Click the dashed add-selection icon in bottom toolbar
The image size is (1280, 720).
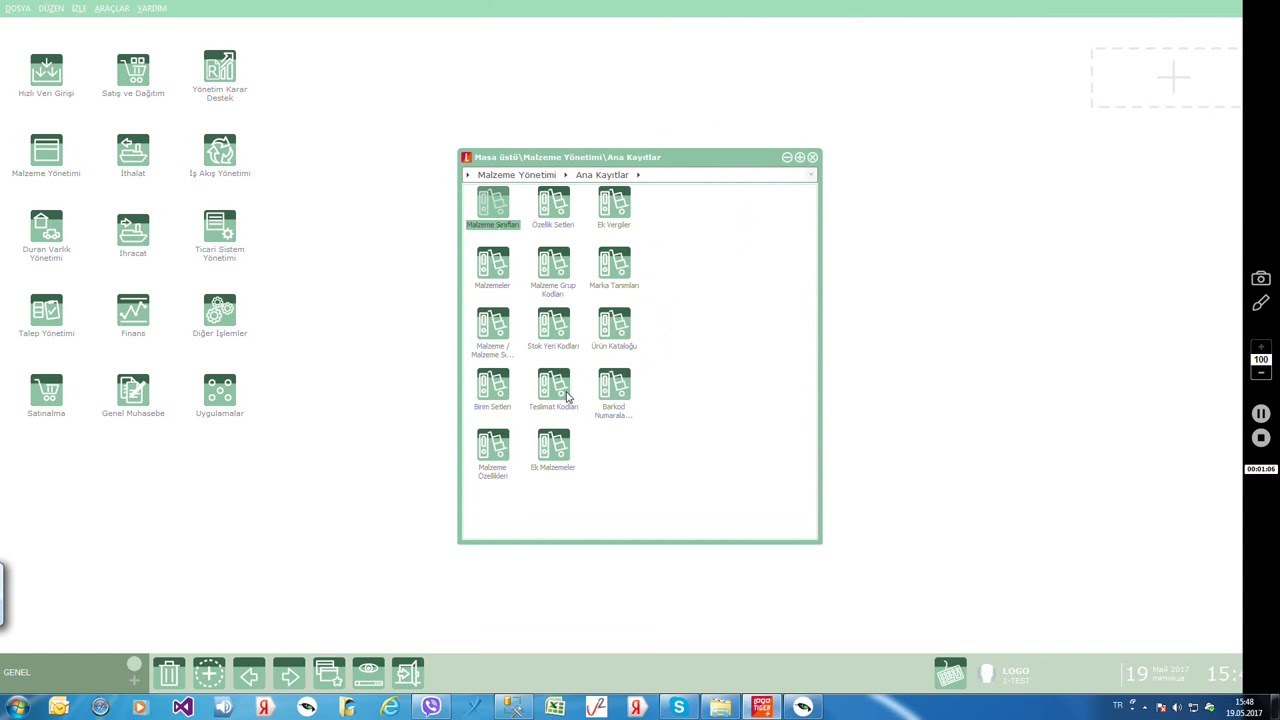[x=209, y=673]
